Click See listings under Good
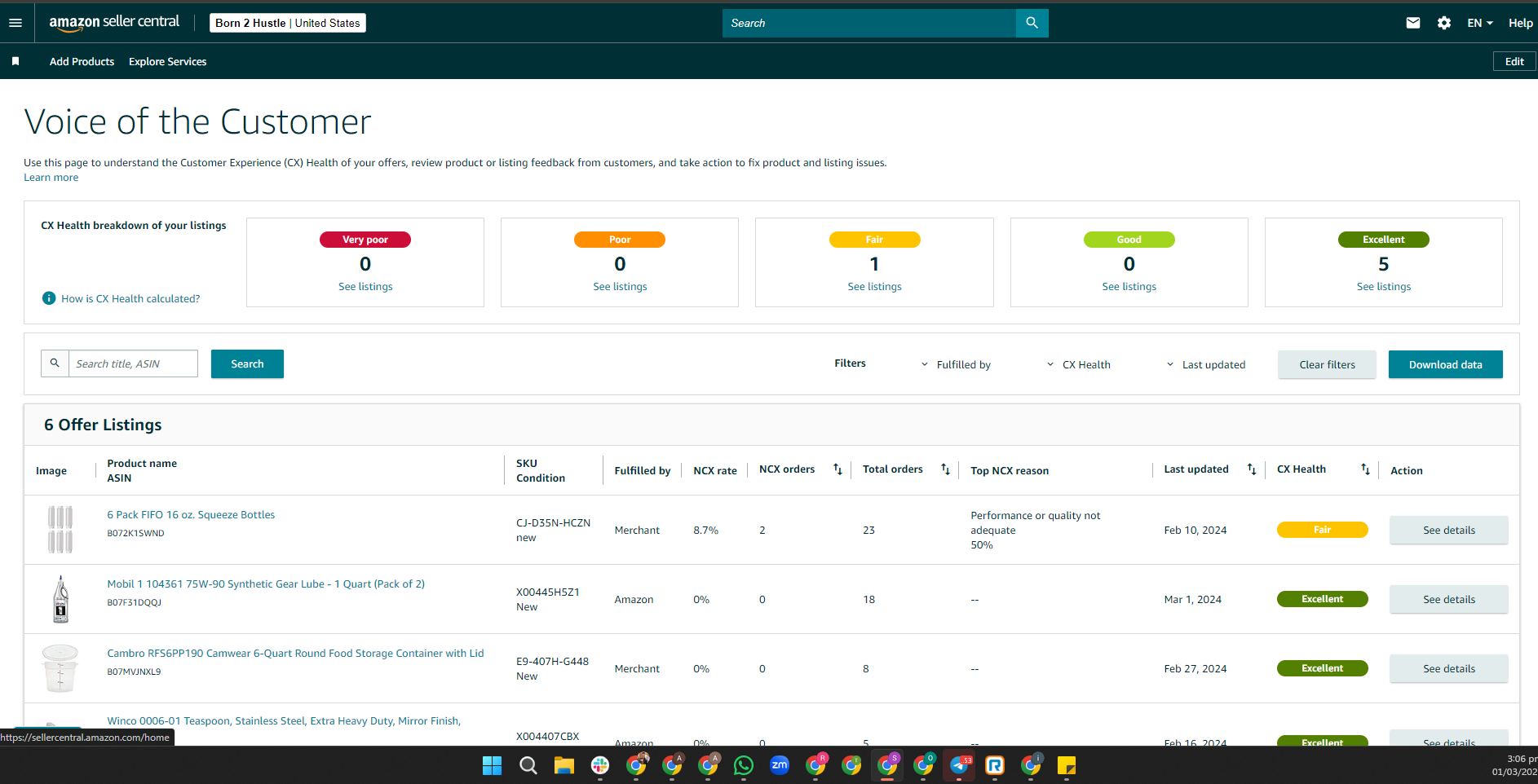This screenshot has height=784, width=1538. 1129,287
